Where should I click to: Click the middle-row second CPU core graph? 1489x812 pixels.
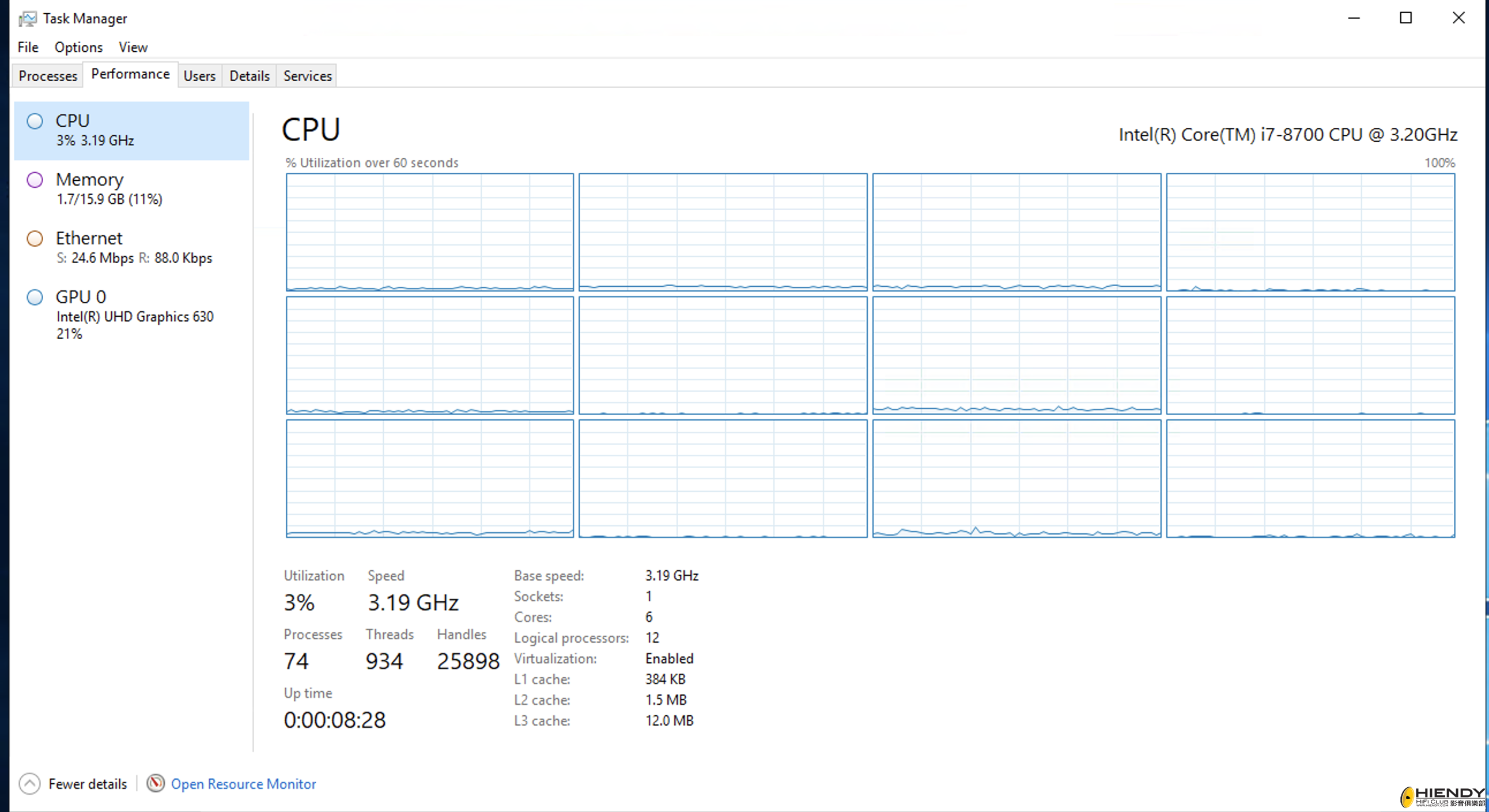(723, 355)
